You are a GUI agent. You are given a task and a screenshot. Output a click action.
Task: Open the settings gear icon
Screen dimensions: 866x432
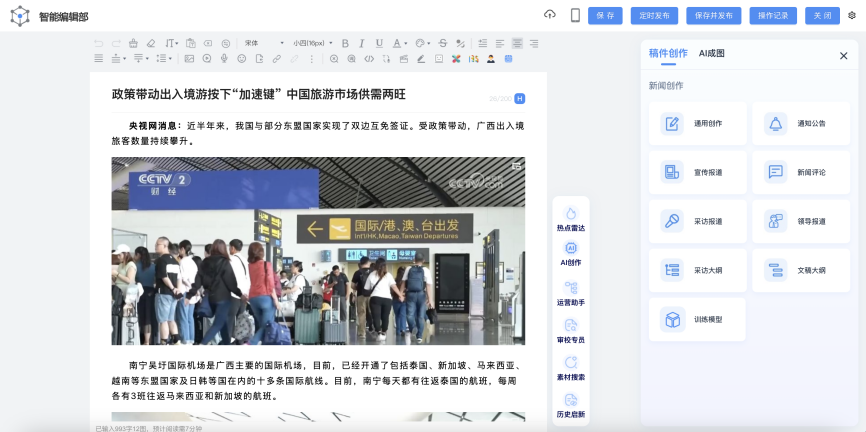pos(852,15)
